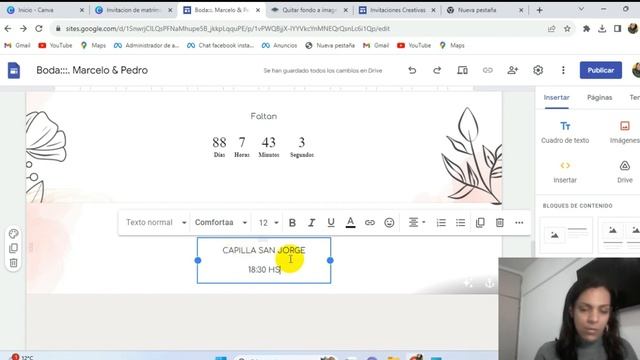Go back in browser history
The image size is (640, 360).
tap(8, 29)
